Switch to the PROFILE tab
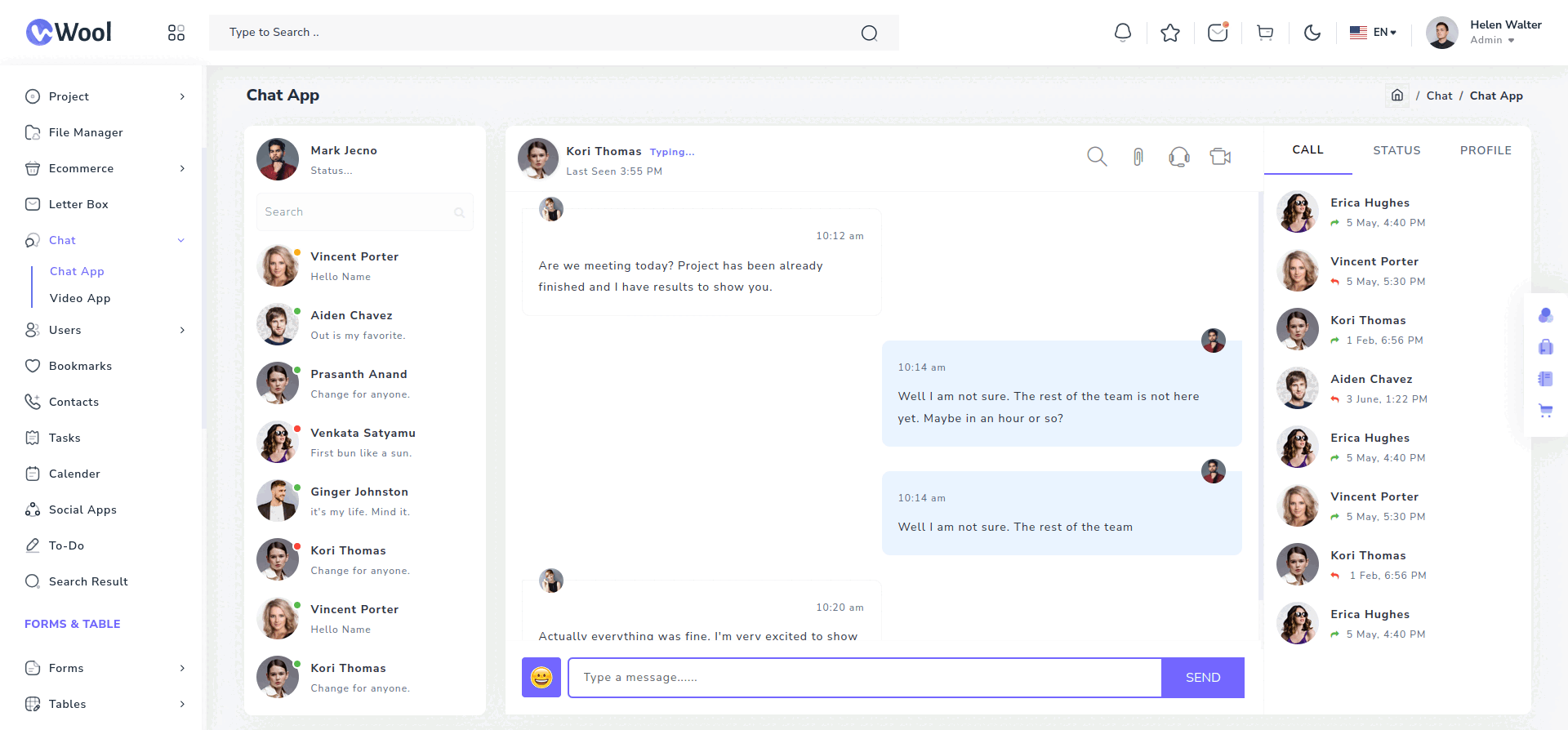Viewport: 1568px width, 730px height. click(x=1486, y=150)
